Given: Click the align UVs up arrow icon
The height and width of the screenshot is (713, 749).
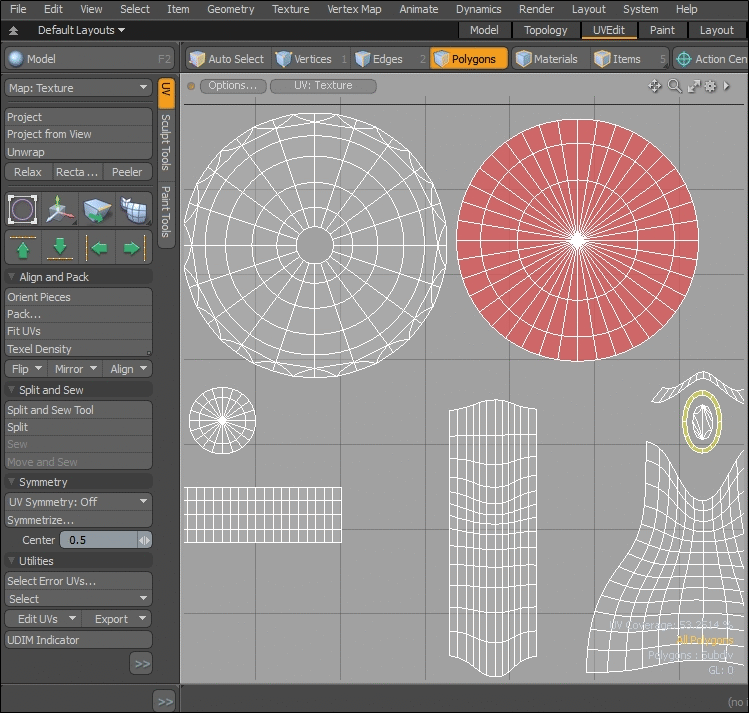Looking at the screenshot, I should click(23, 247).
